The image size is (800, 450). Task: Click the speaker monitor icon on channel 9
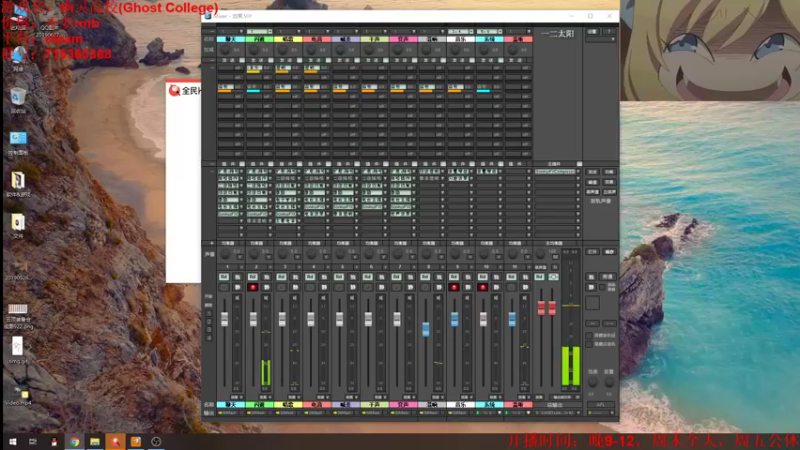point(467,298)
